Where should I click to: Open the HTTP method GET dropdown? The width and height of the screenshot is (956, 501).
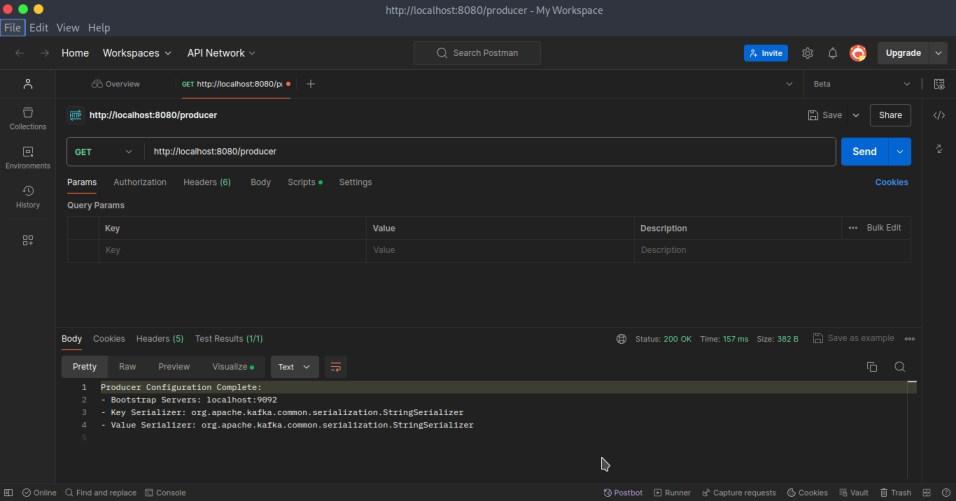[102, 152]
